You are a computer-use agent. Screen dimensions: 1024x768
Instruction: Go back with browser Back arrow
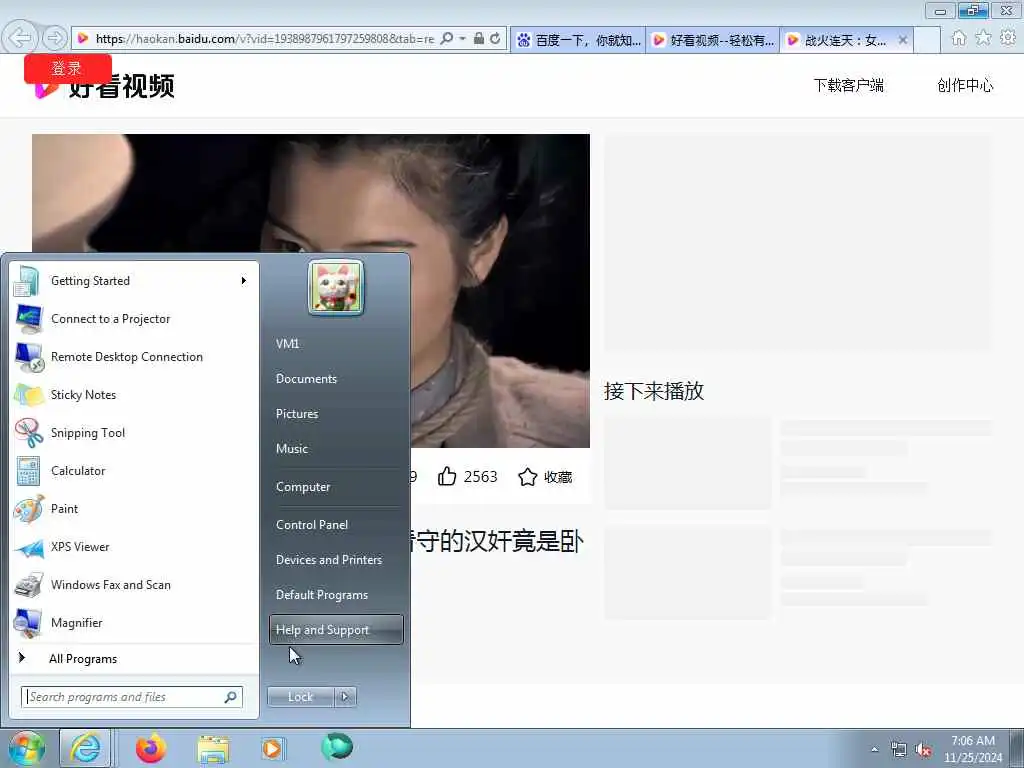pos(20,38)
